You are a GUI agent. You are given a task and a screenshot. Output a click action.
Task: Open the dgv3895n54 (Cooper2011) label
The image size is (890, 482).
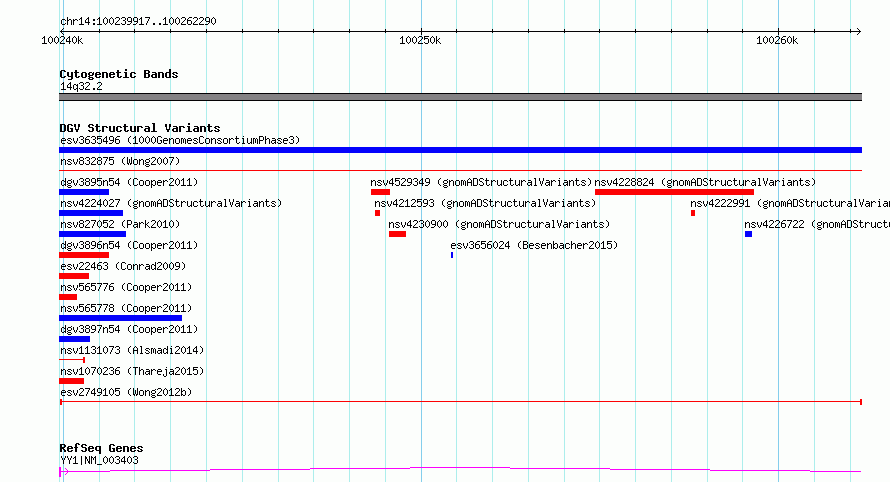[129, 182]
